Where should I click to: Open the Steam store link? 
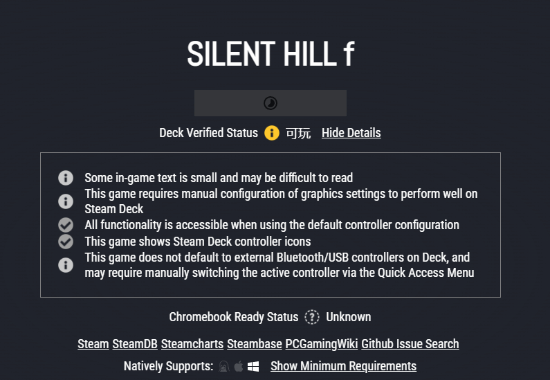(93, 344)
